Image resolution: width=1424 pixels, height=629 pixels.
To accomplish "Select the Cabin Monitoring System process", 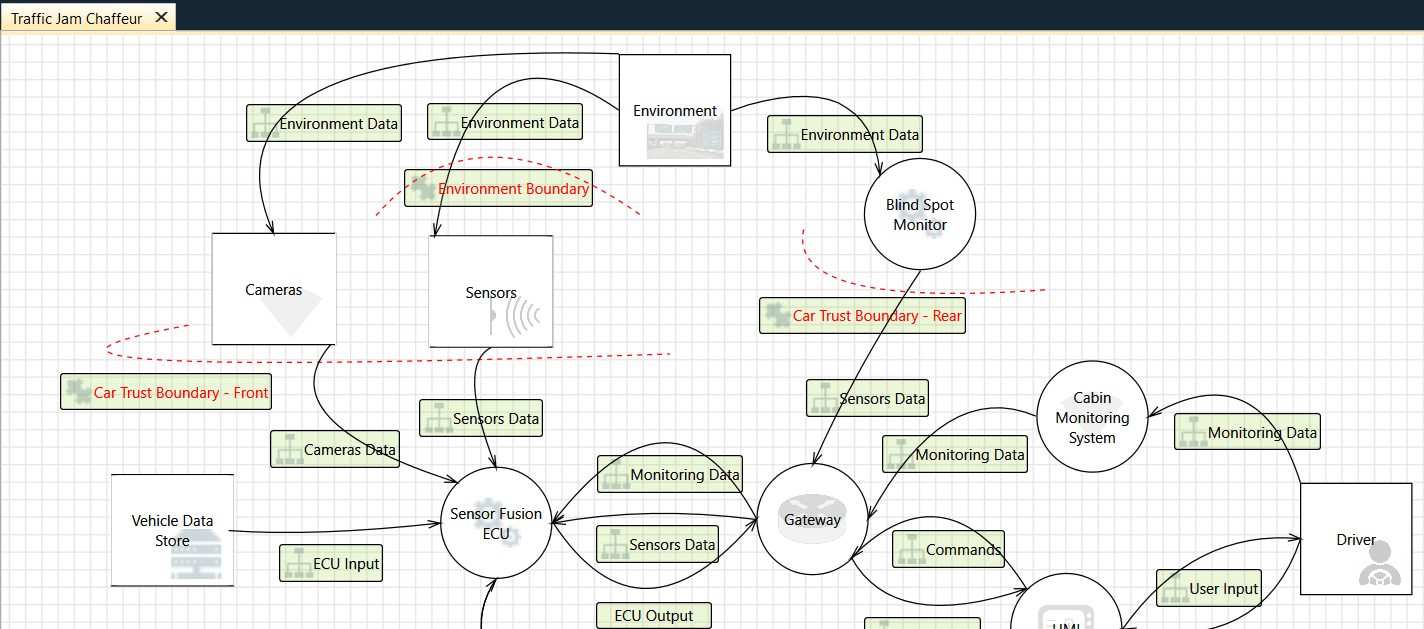I will coord(1092,418).
